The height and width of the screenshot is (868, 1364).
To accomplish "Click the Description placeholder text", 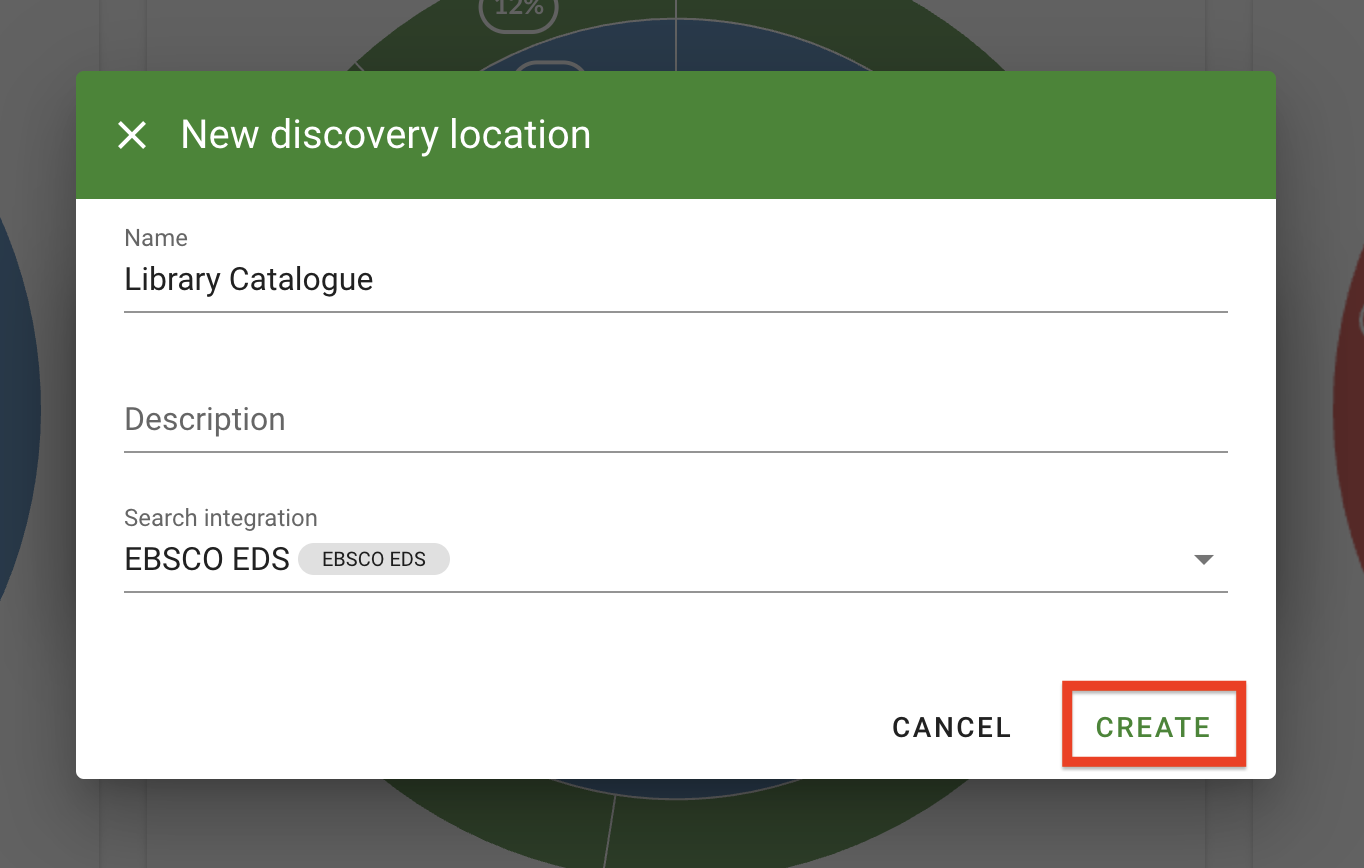I will tap(205, 420).
